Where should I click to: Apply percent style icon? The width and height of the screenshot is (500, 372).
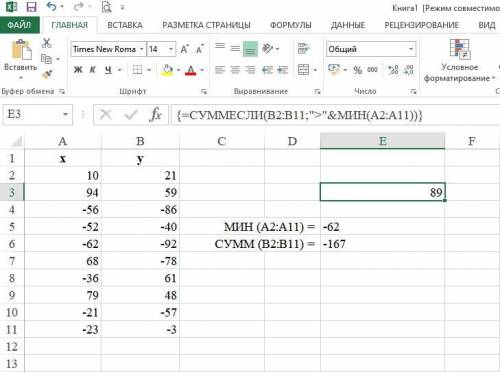coord(358,70)
